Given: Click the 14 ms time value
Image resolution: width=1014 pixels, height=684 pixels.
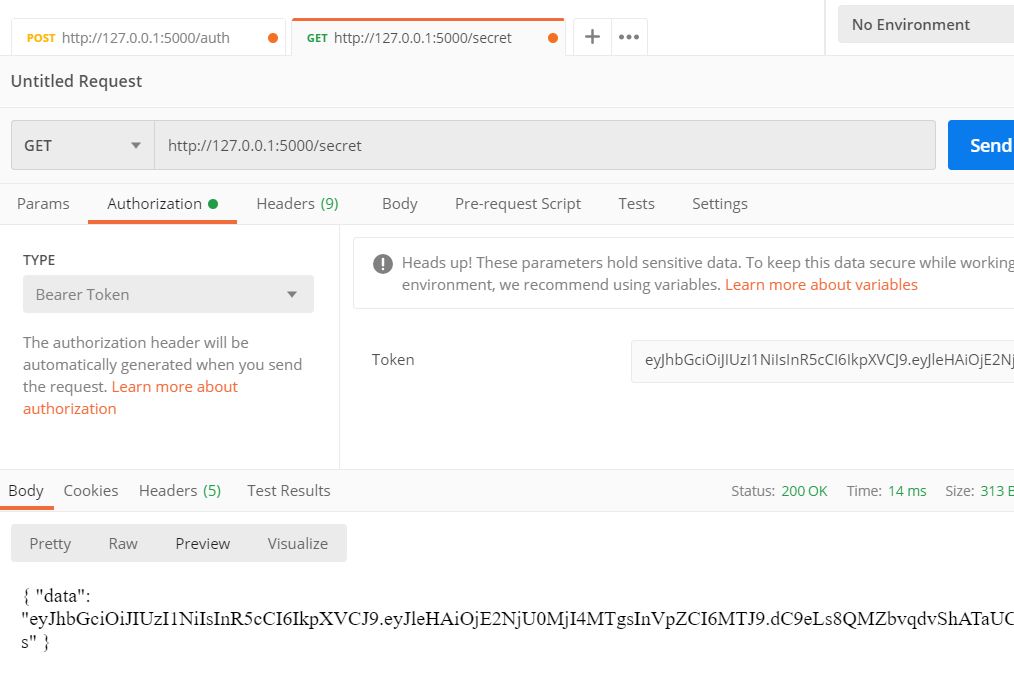Looking at the screenshot, I should click(907, 491).
